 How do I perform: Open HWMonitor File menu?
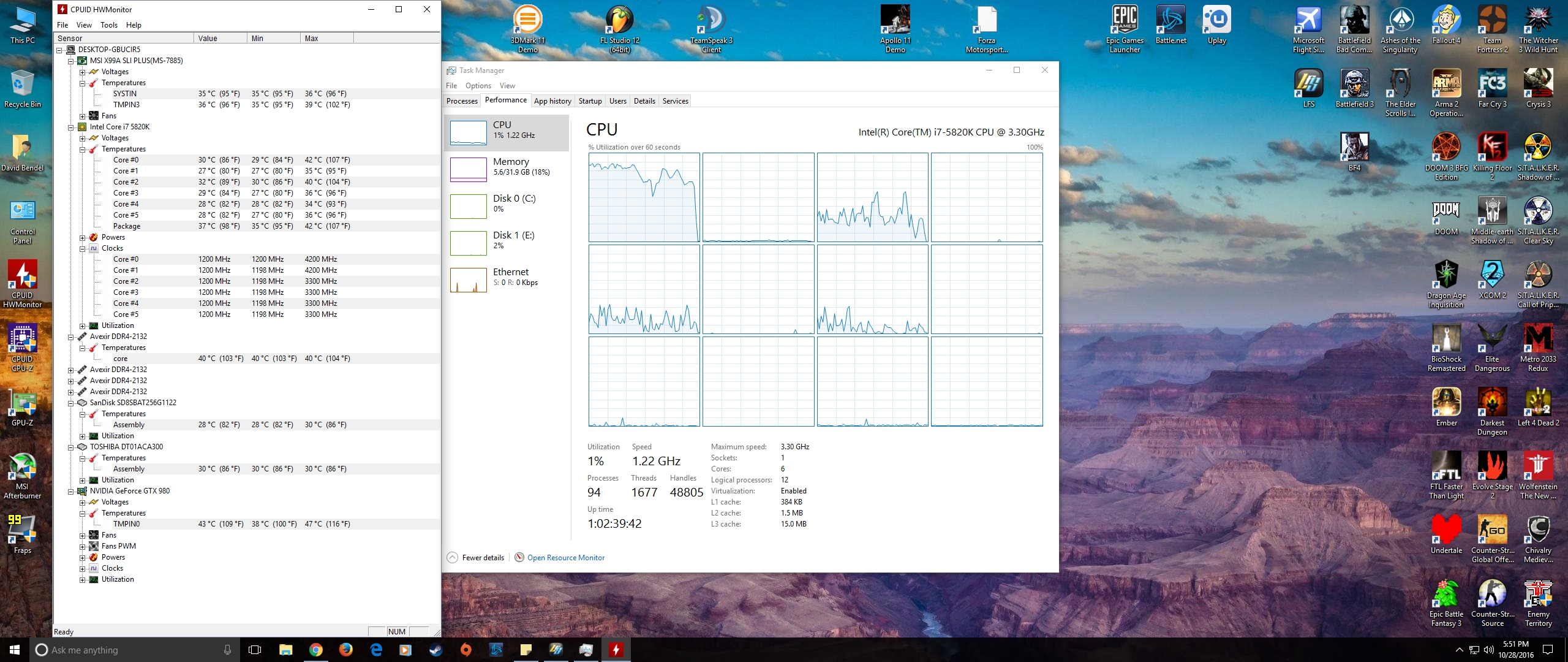62,25
